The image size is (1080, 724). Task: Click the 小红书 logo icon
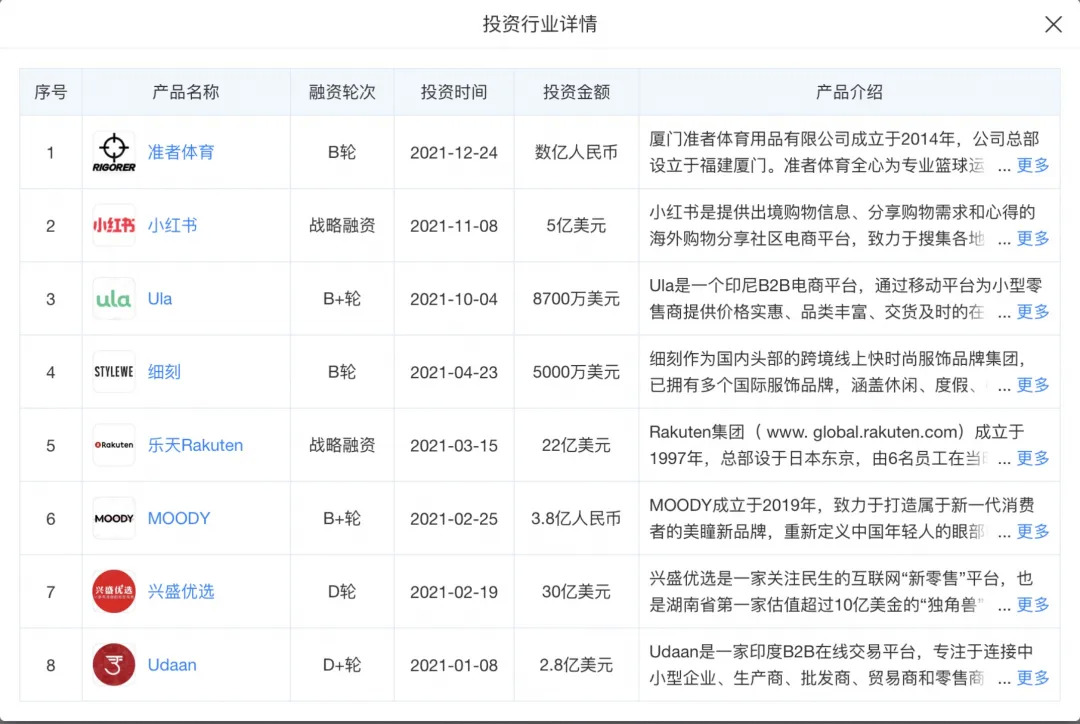coord(114,225)
